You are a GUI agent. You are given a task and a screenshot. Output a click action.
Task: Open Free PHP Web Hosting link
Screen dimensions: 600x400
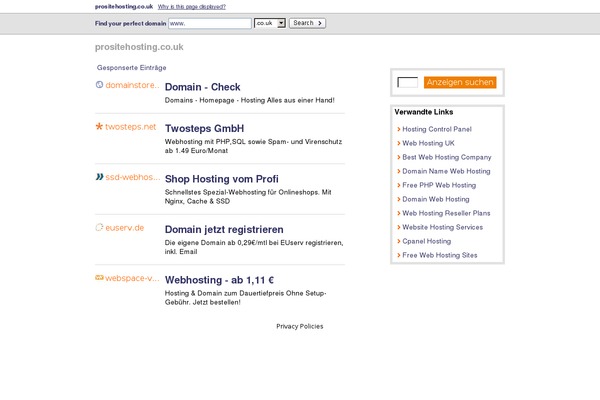click(439, 185)
